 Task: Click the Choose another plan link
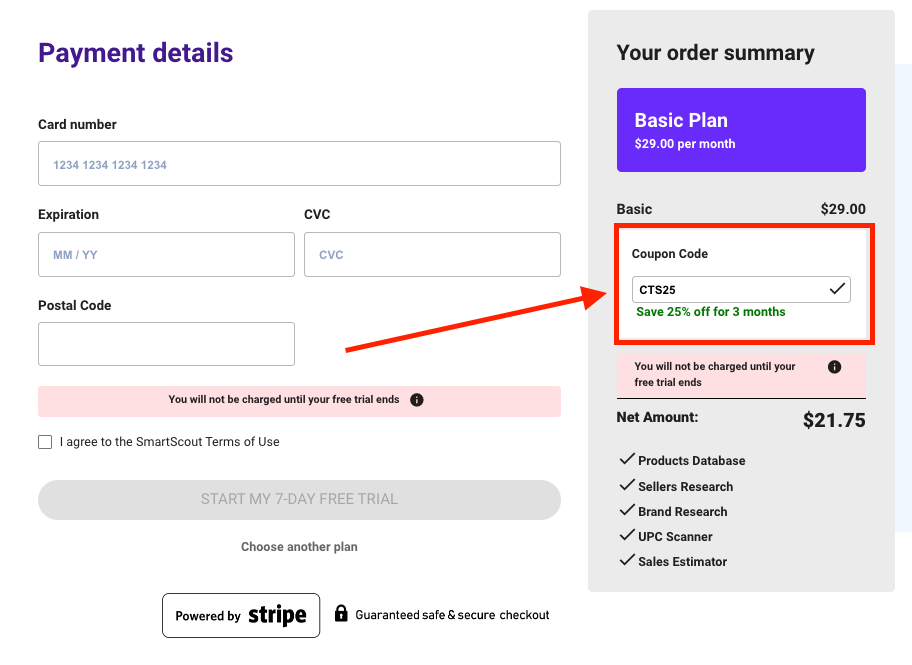[x=299, y=547]
